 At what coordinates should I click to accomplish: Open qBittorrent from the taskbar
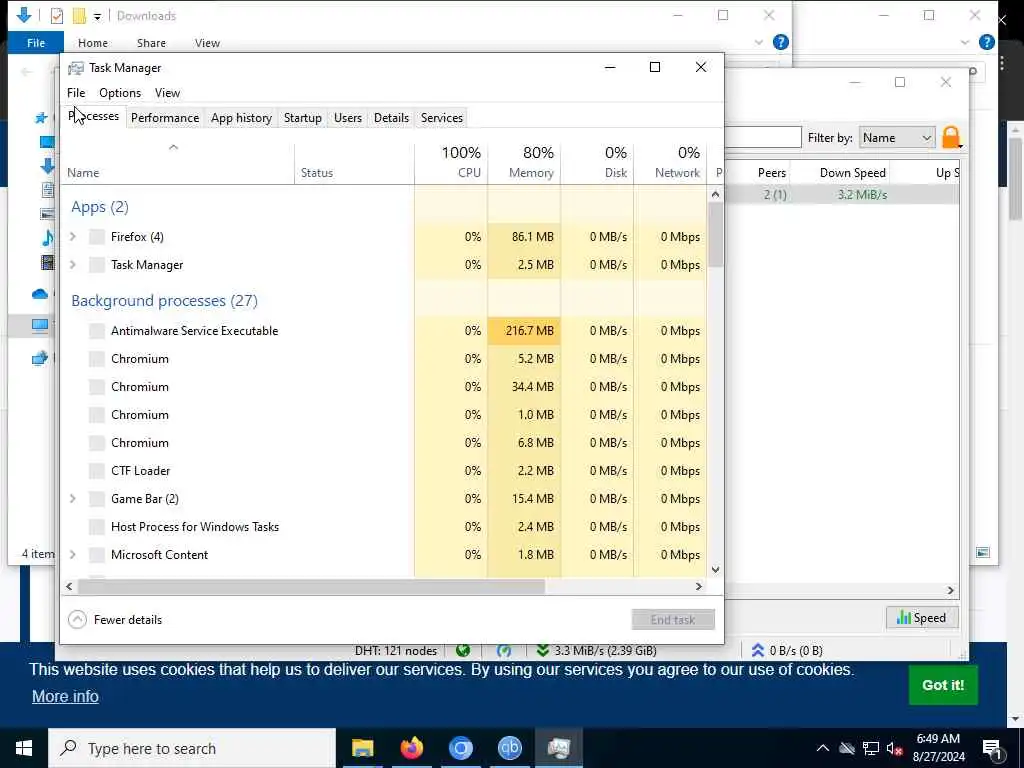(x=509, y=748)
